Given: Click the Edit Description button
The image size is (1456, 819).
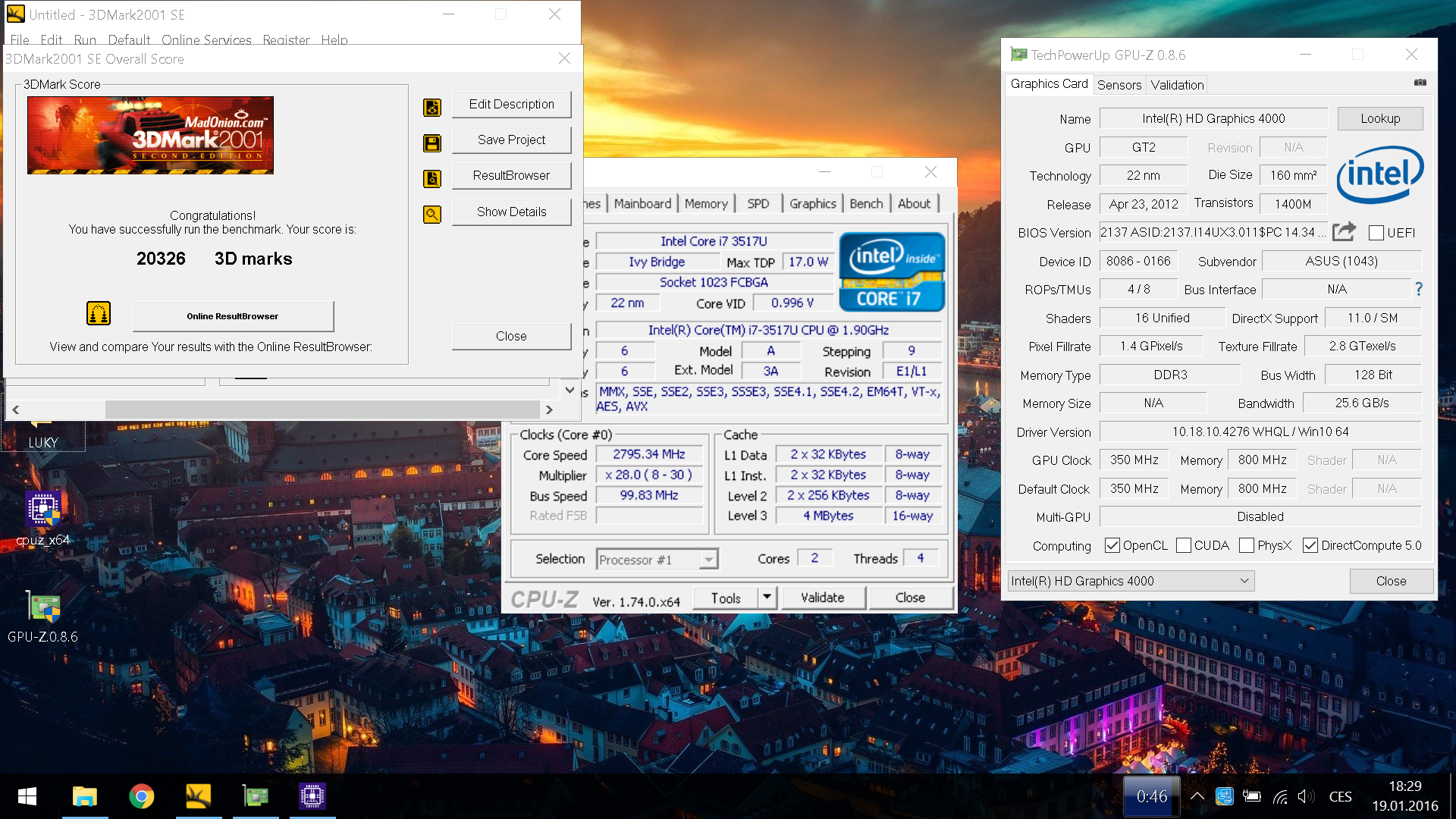Looking at the screenshot, I should point(511,104).
